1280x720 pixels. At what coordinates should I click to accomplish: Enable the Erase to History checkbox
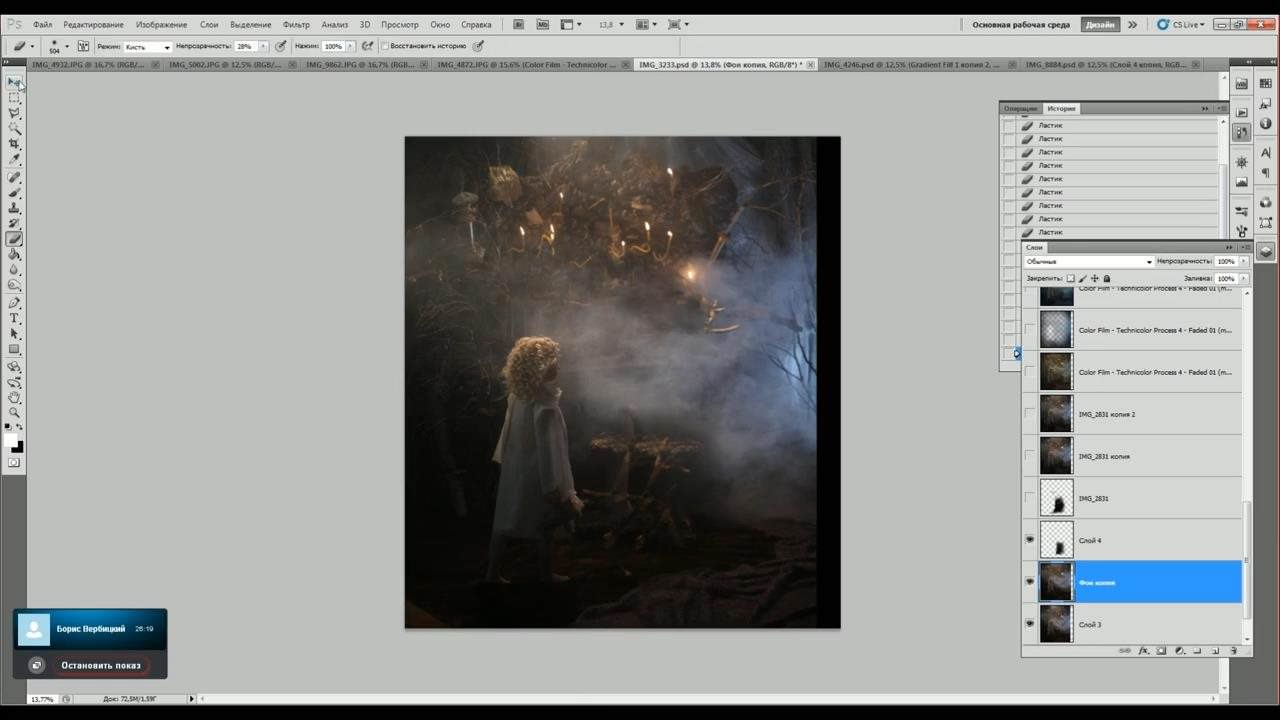tap(385, 46)
